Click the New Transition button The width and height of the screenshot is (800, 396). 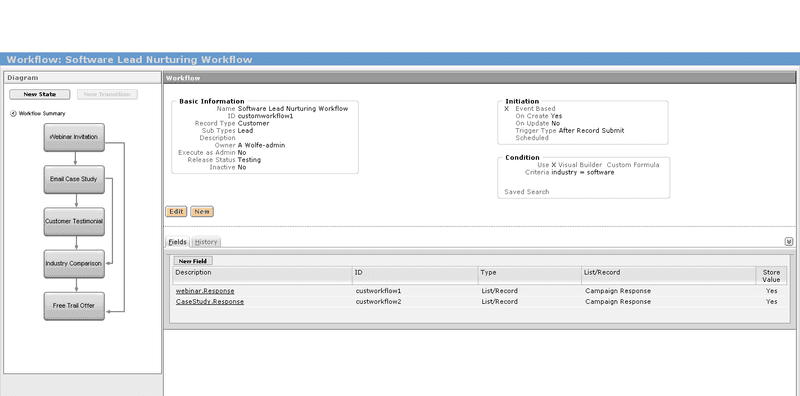coord(107,94)
